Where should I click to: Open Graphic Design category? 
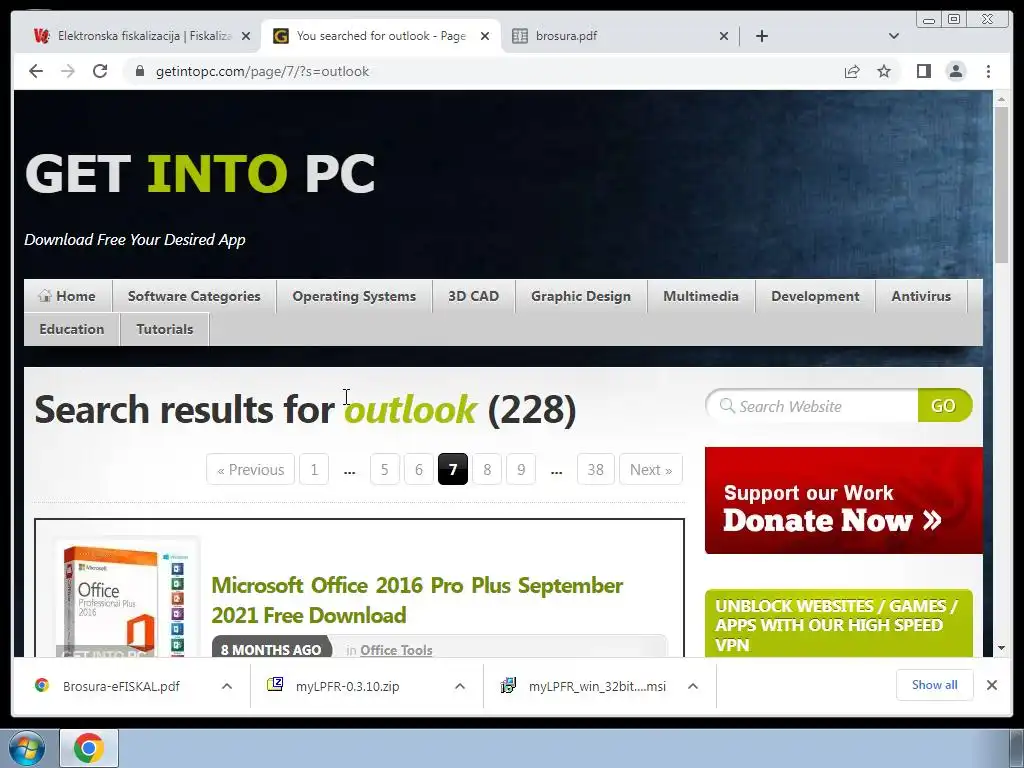581,296
